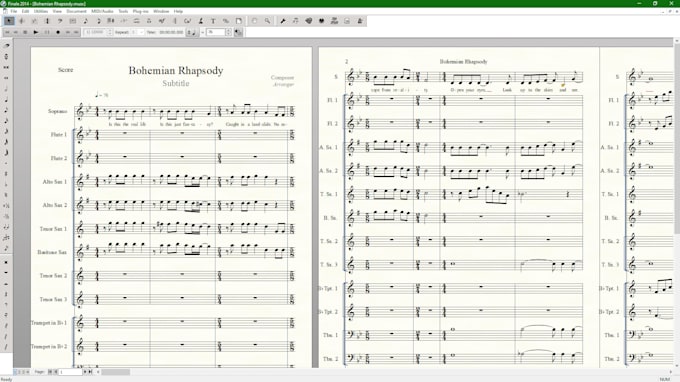Select the Key Signature tool

[x=34, y=21]
